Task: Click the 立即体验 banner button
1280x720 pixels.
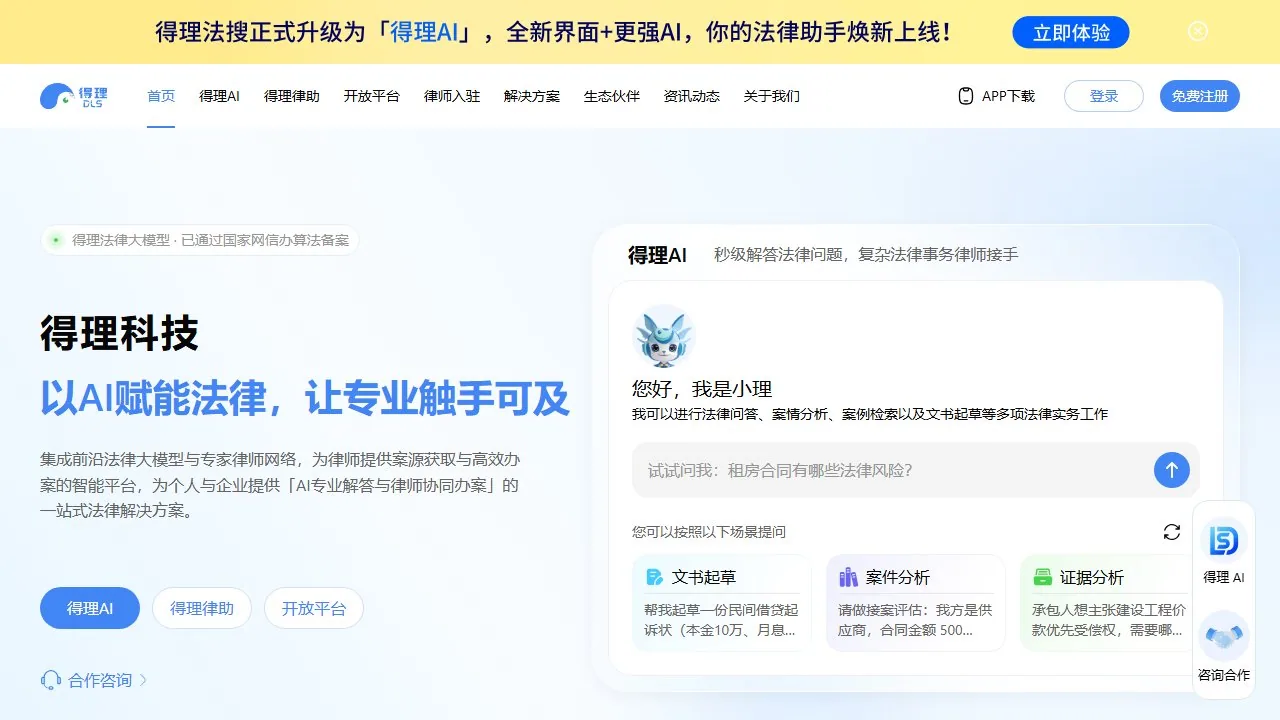Action: click(x=1071, y=32)
